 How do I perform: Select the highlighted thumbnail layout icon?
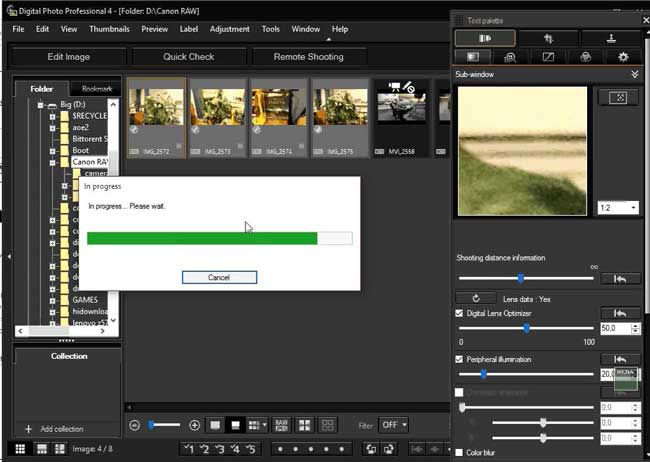click(235, 425)
